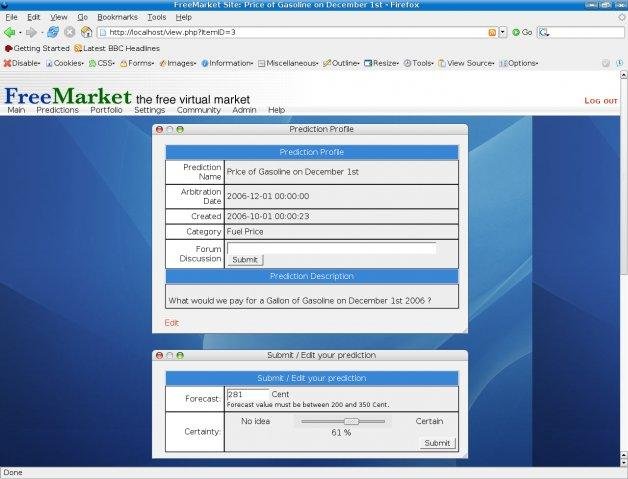Open the View menu
628x479 pixels.
(58, 17)
